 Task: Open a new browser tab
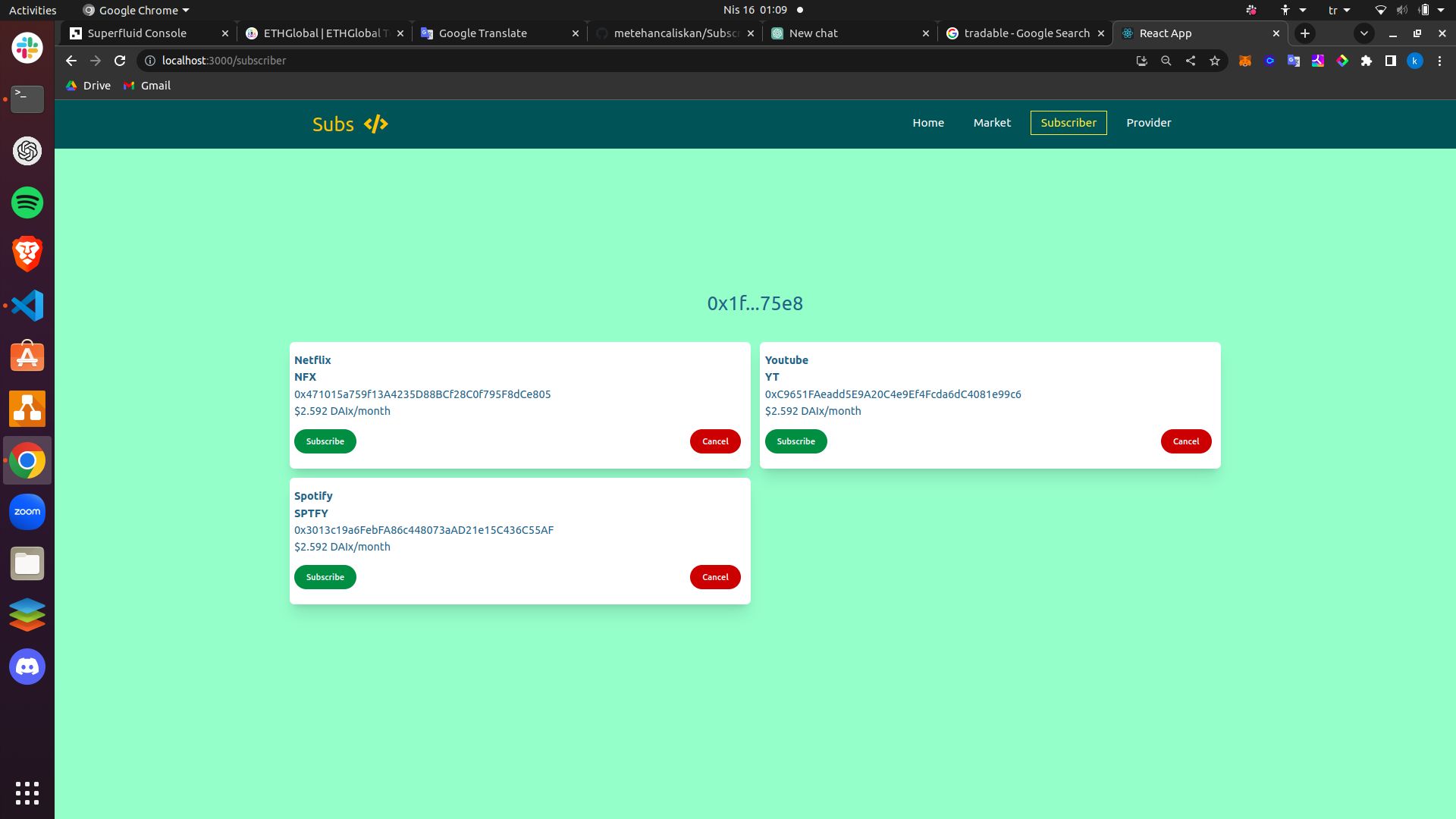[1305, 33]
